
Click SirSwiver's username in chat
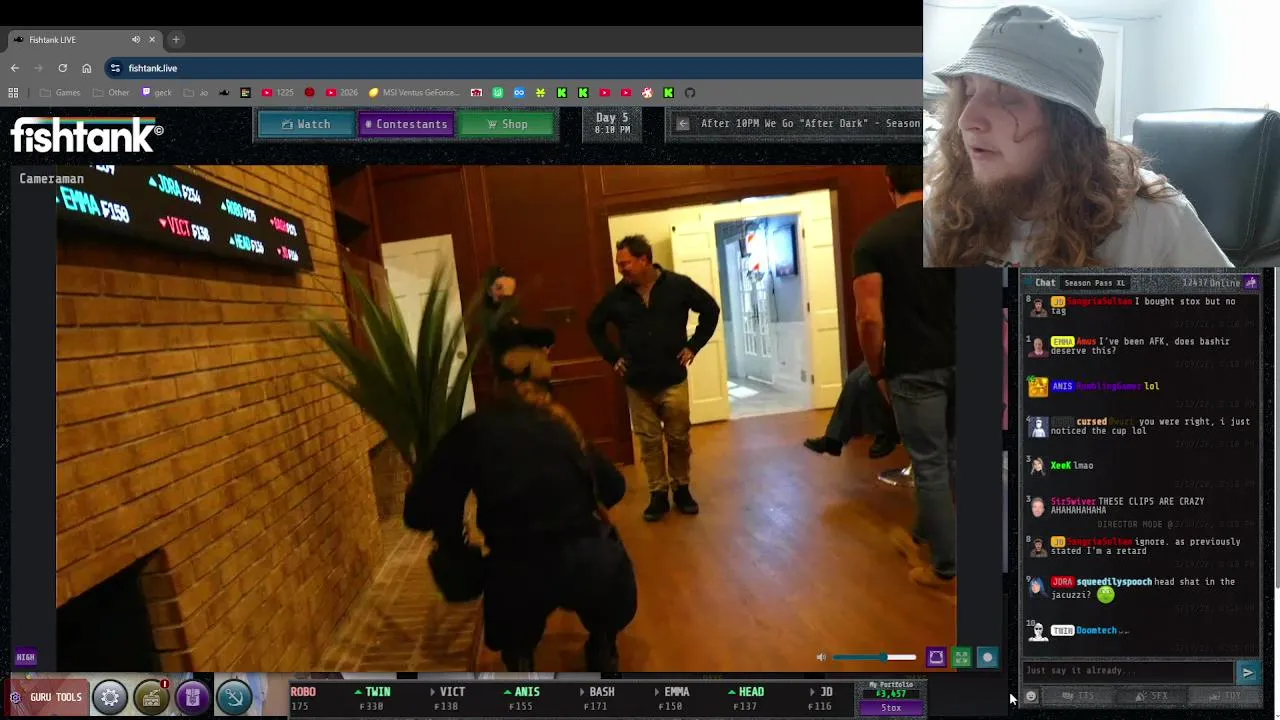tap(1073, 502)
